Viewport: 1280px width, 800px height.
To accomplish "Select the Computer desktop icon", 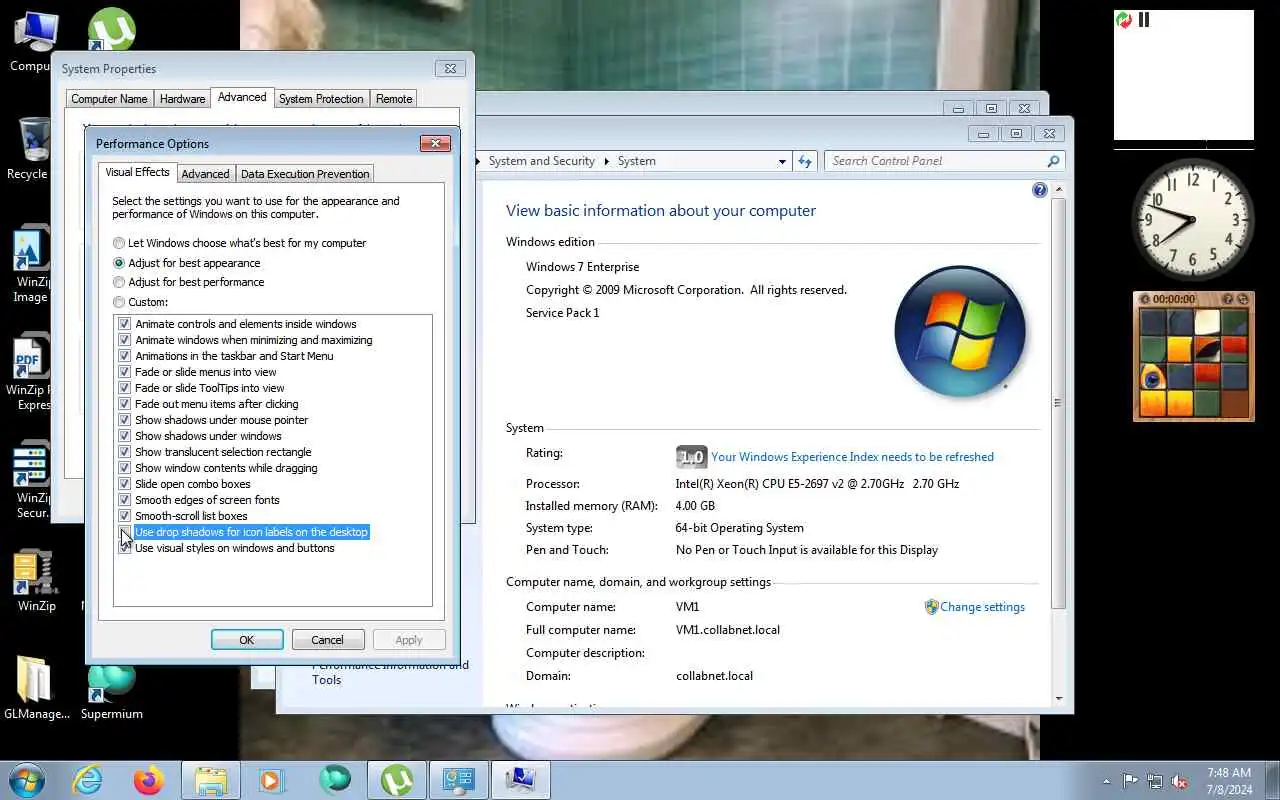I will [x=32, y=40].
